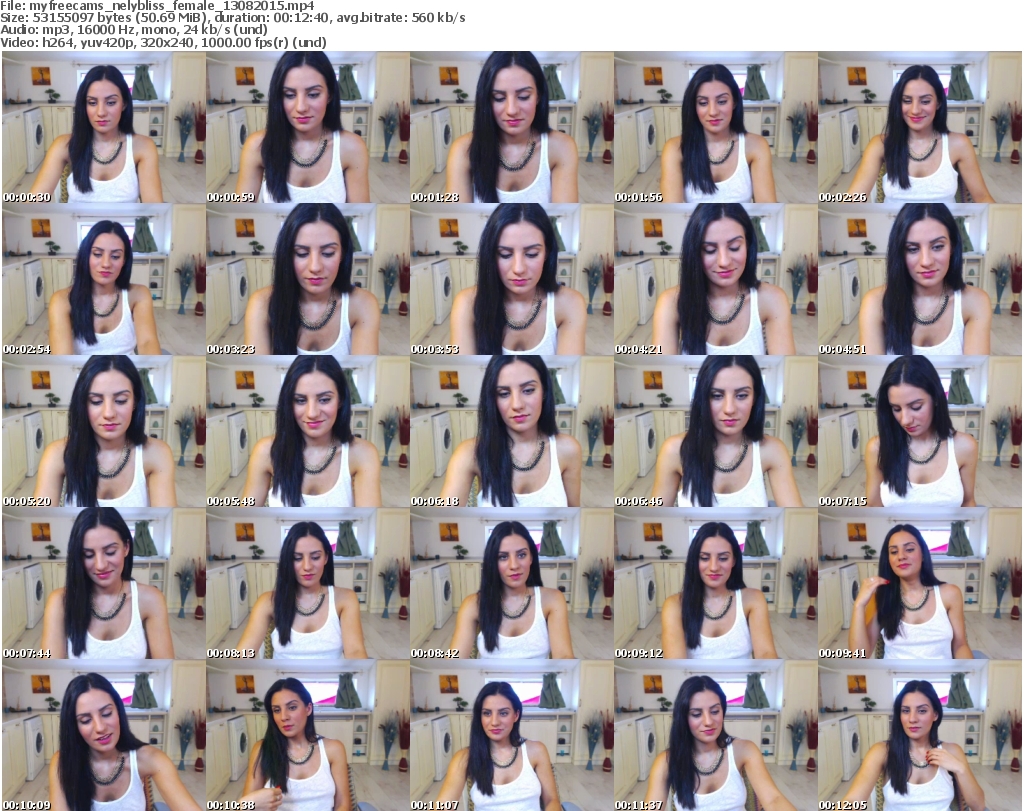1024x811 pixels.
Task: Click the thumbnail frame stamped 00:12:05
Action: (920, 735)
